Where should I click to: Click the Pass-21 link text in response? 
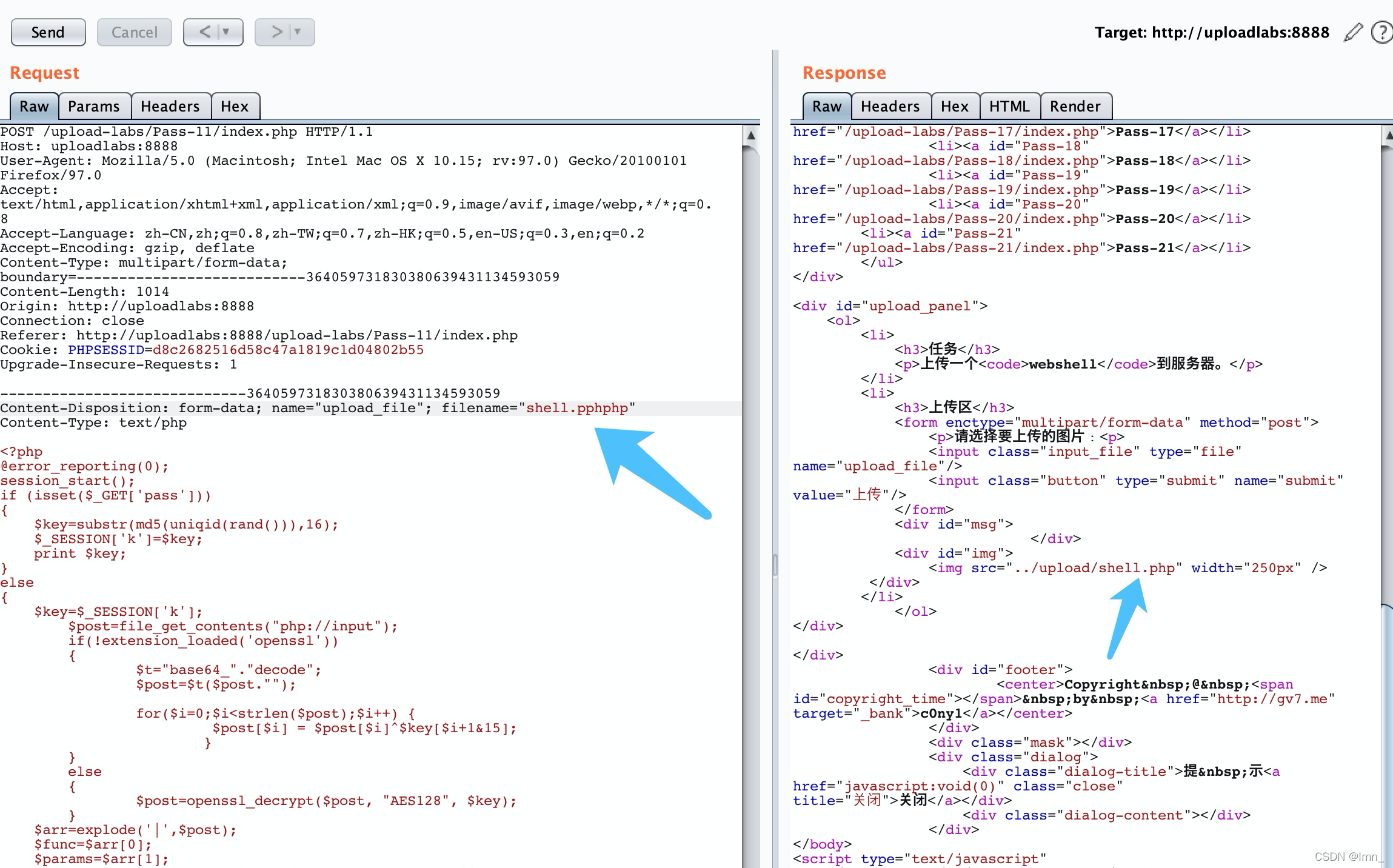1145,248
